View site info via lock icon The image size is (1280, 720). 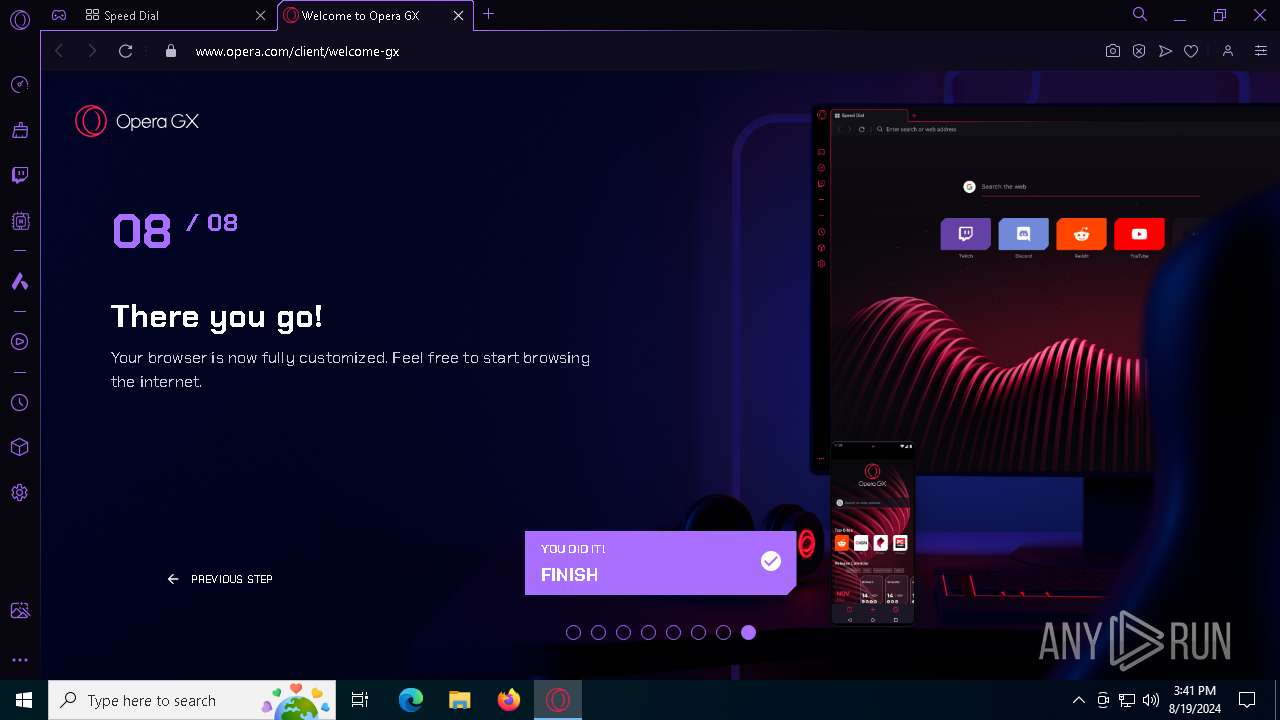pos(171,51)
